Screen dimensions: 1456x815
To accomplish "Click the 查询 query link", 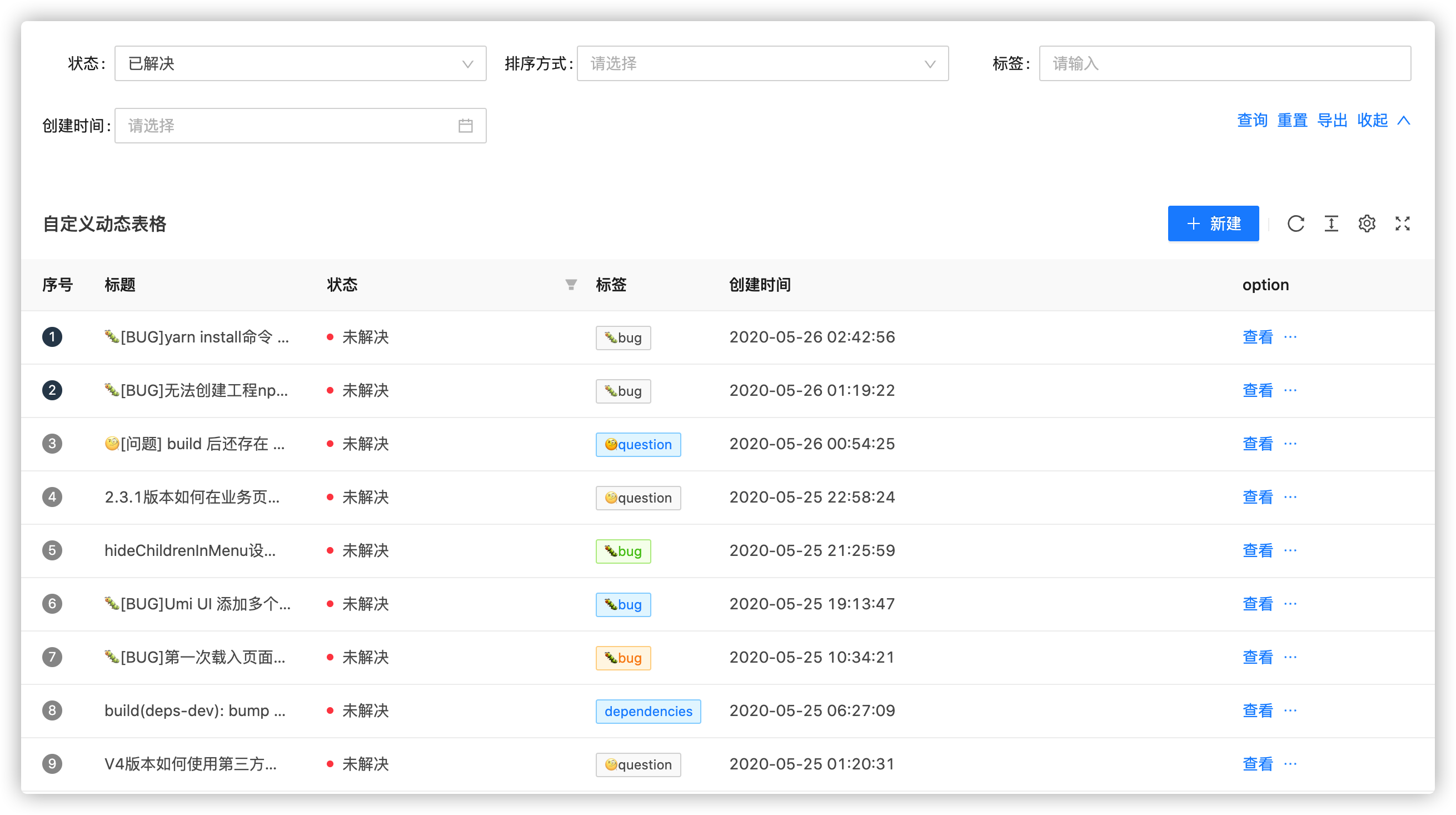I will 1252,121.
